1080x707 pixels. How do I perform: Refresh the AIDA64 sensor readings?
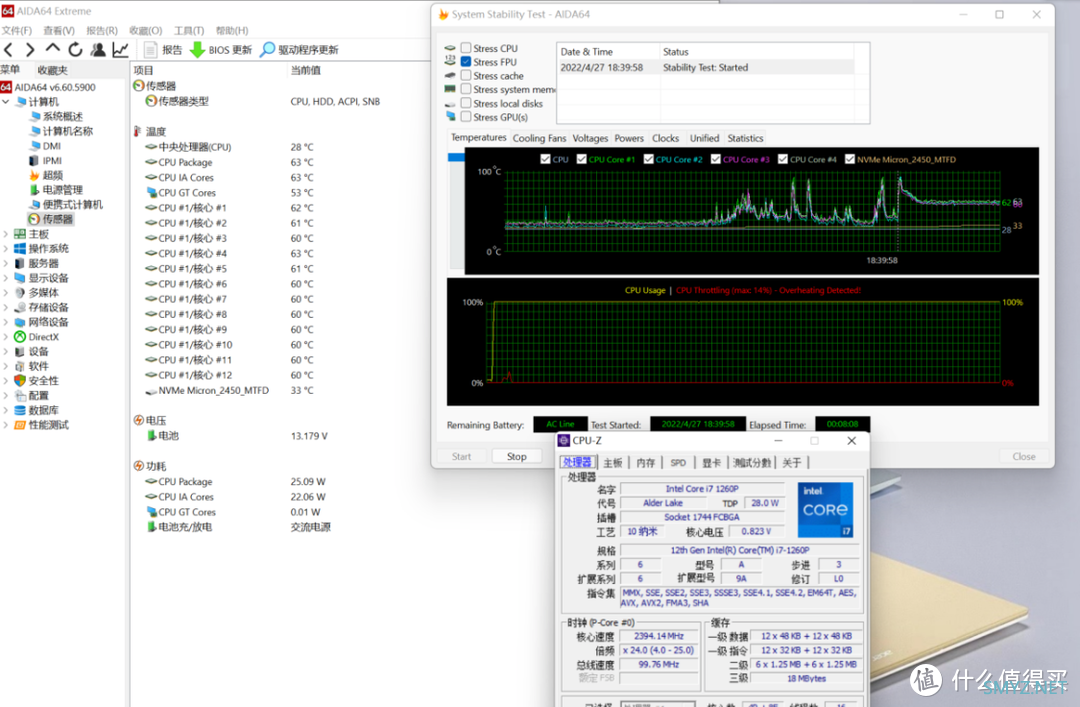coord(75,50)
